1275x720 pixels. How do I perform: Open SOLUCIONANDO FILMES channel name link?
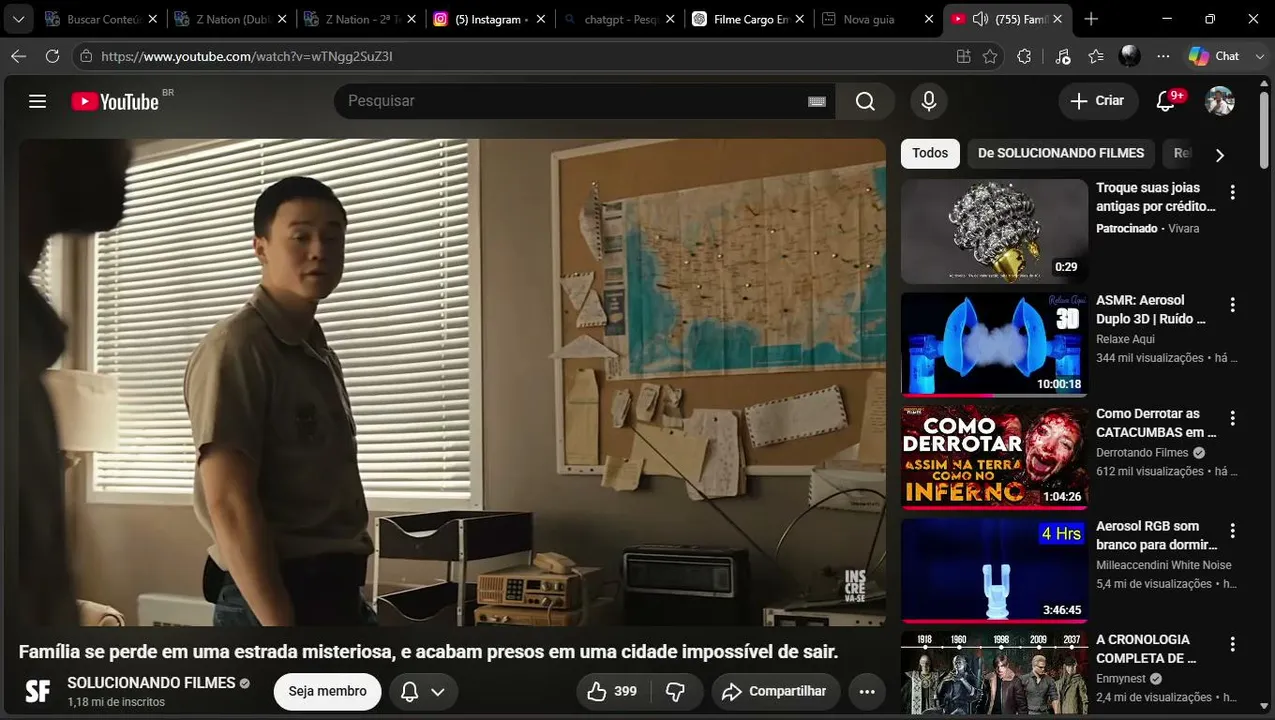tap(151, 683)
